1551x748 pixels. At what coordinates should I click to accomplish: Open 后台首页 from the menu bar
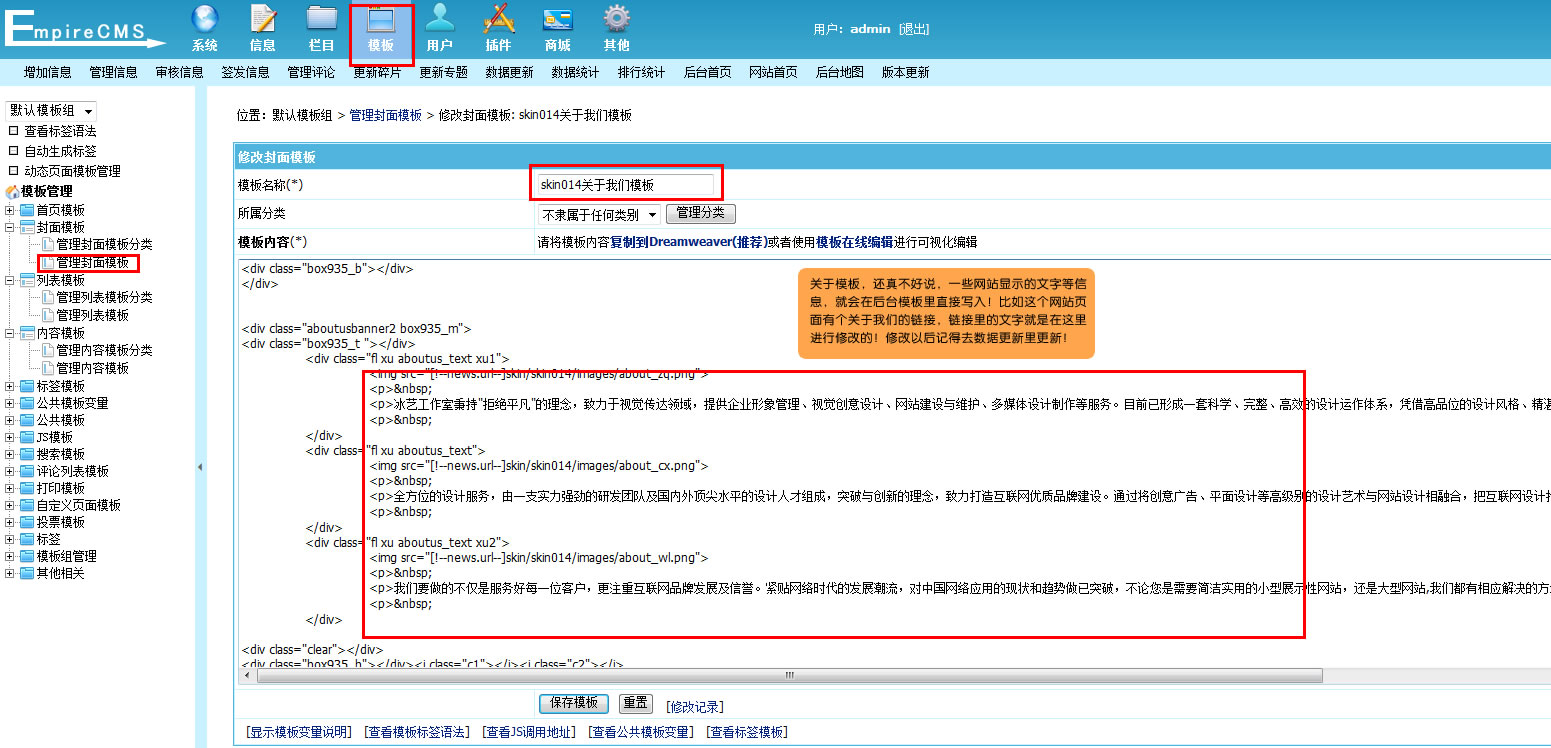pos(709,71)
